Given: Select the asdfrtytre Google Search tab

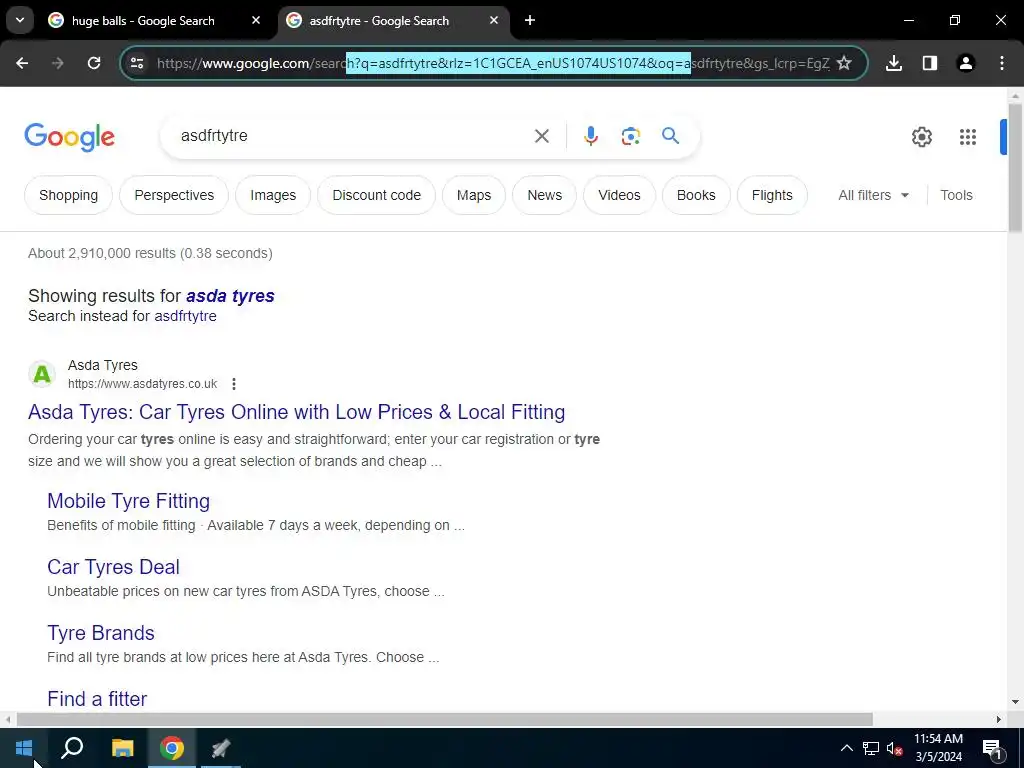Looking at the screenshot, I should [379, 21].
